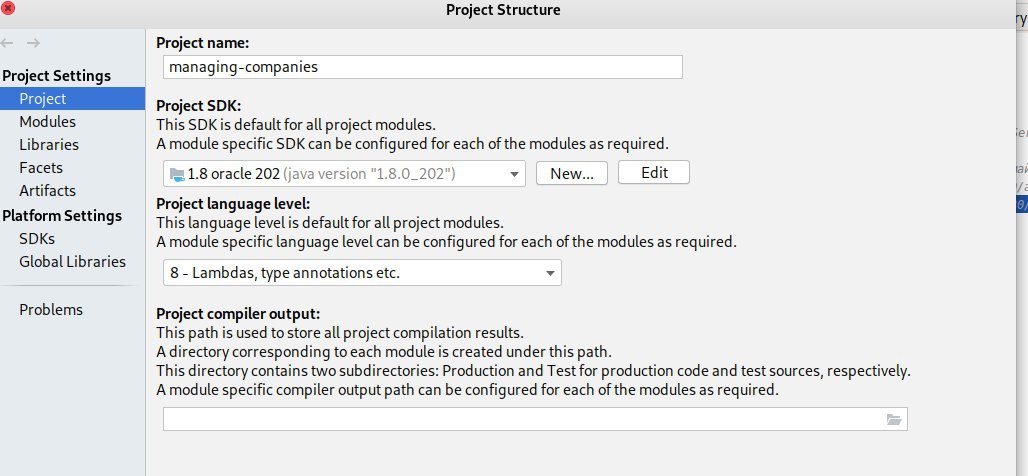Select the Project item in sidebar
This screenshot has width=1028, height=476.
tap(72, 99)
